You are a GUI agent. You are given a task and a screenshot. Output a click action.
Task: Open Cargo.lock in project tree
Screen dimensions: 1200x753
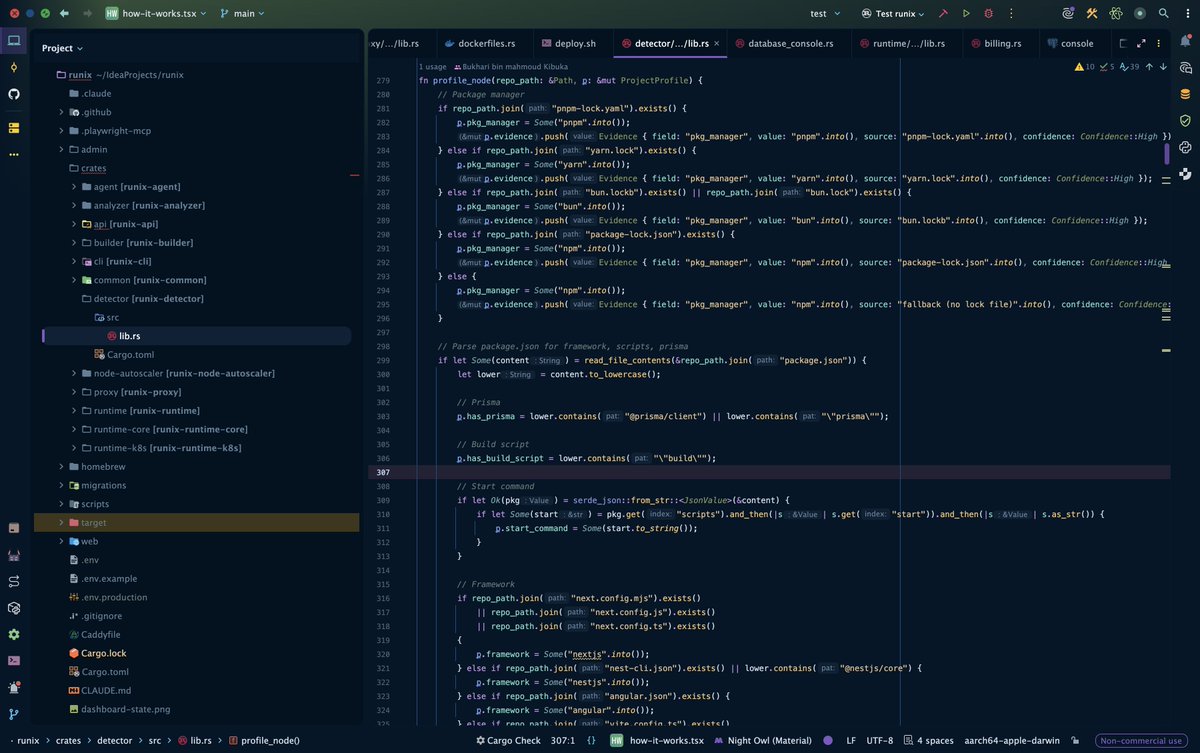click(104, 653)
